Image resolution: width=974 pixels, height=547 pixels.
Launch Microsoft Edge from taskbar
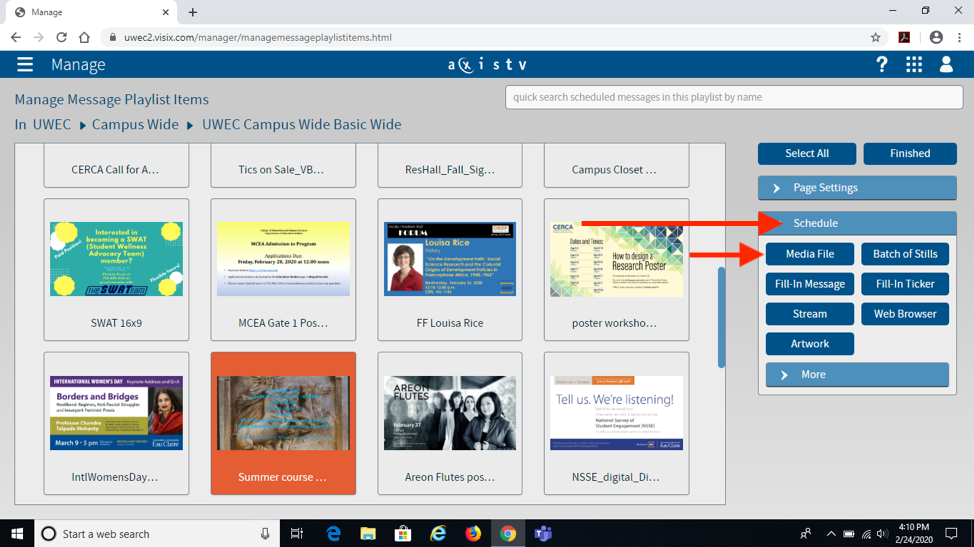click(333, 533)
